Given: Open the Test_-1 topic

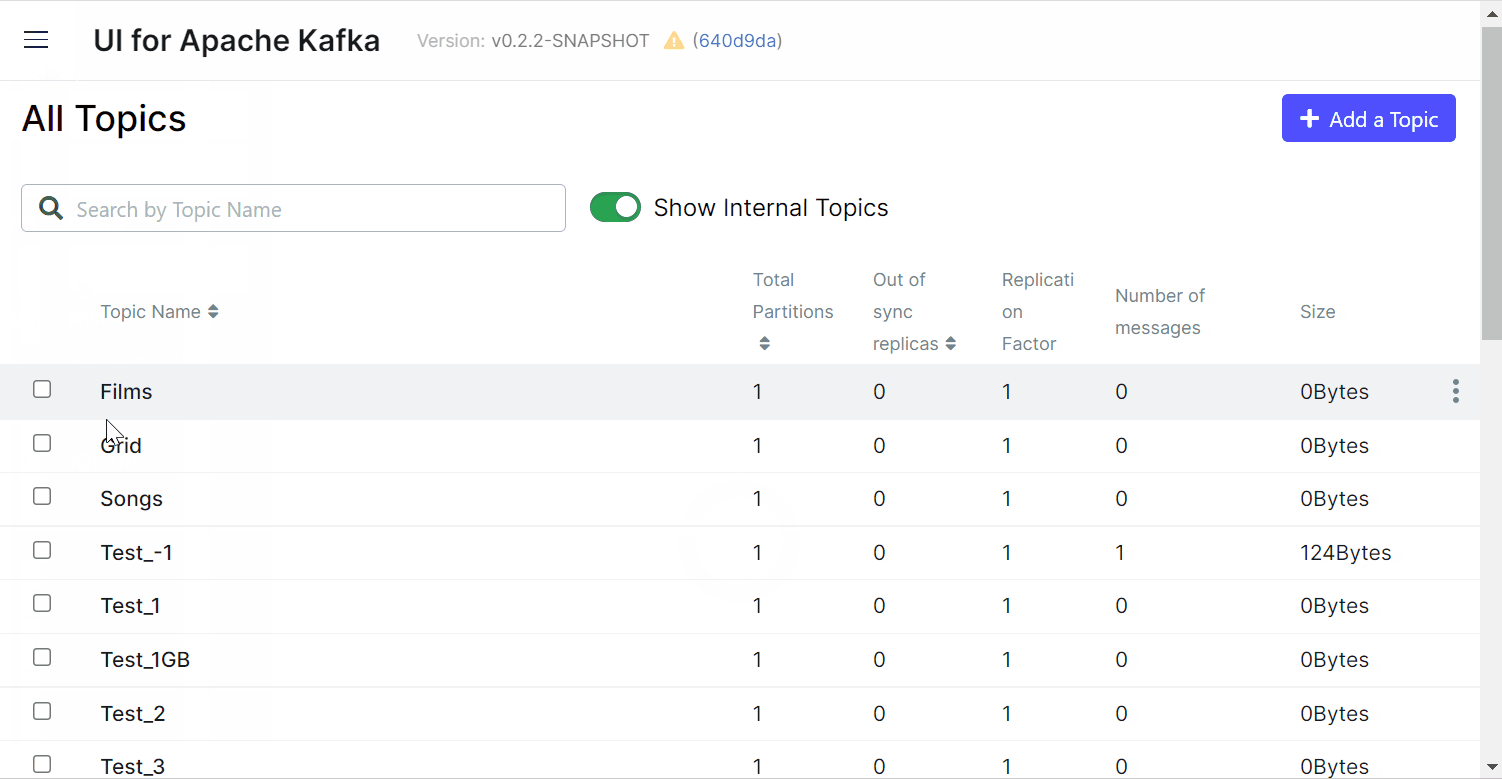Looking at the screenshot, I should [136, 553].
